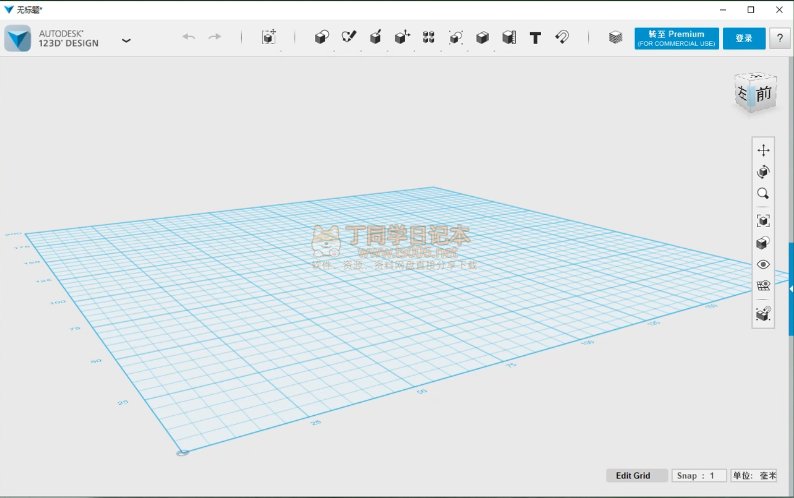Open the 123D Design application menu dropdown
The height and width of the screenshot is (498, 794).
tap(126, 40)
